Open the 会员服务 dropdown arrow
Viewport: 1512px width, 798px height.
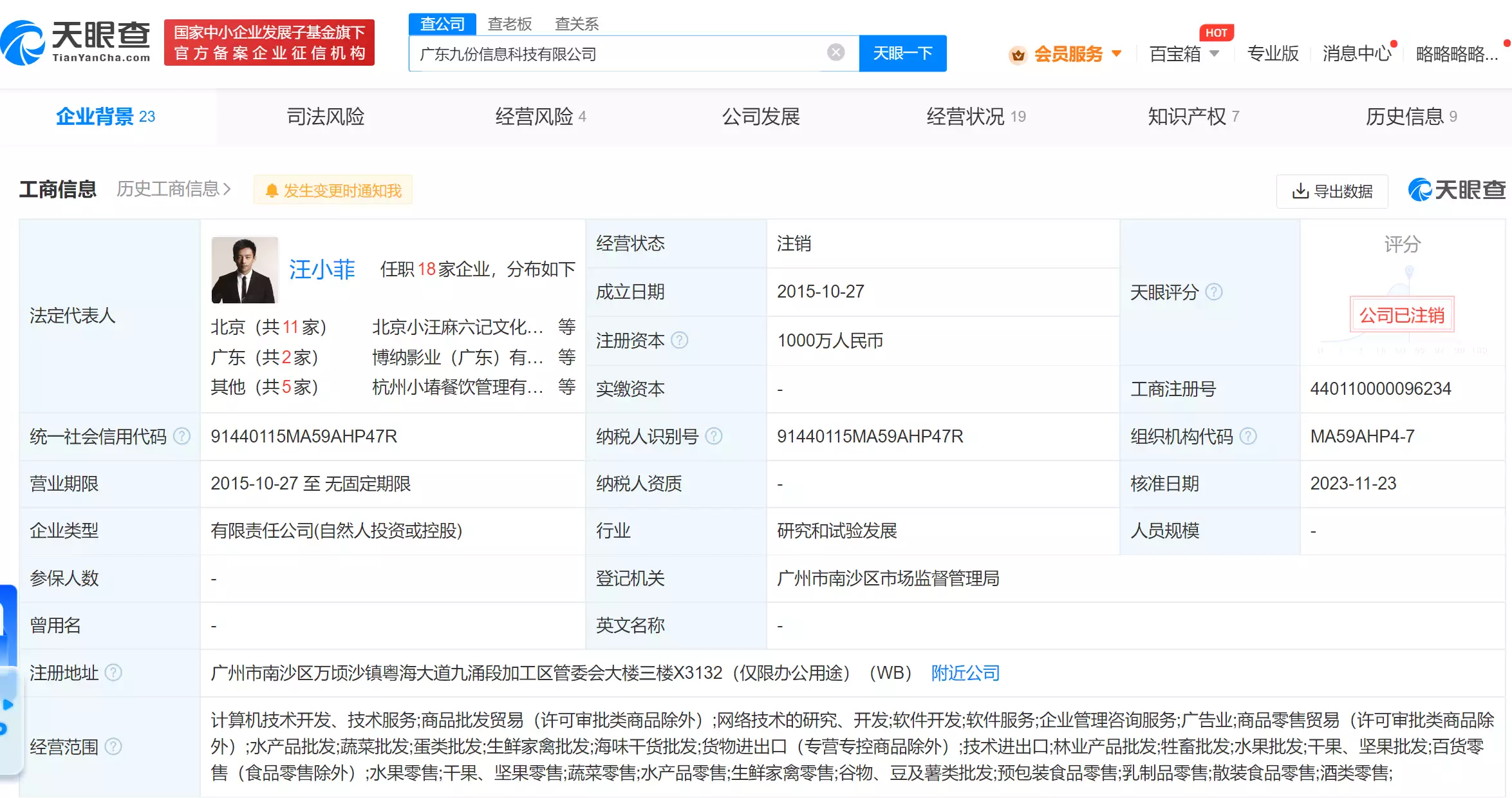tap(1117, 53)
